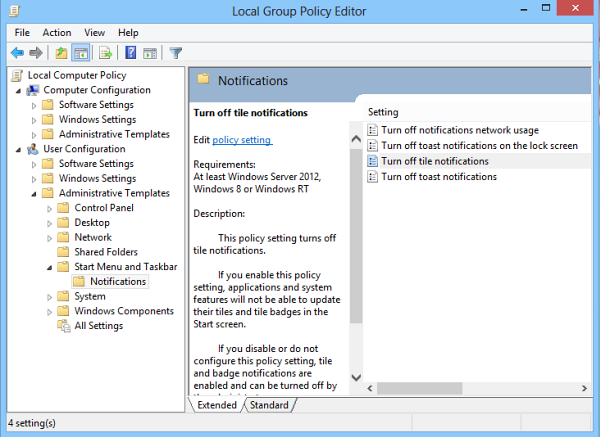Click the Back arrow toolbar icon
The width and height of the screenshot is (600, 437).
click(17, 53)
